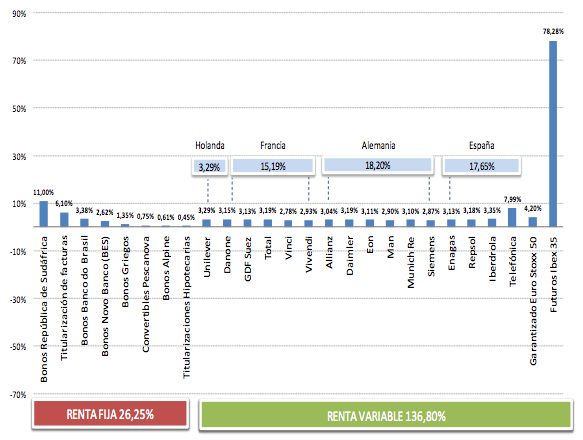Click the Daimler axis label
583x440 pixels.
[x=350, y=256]
